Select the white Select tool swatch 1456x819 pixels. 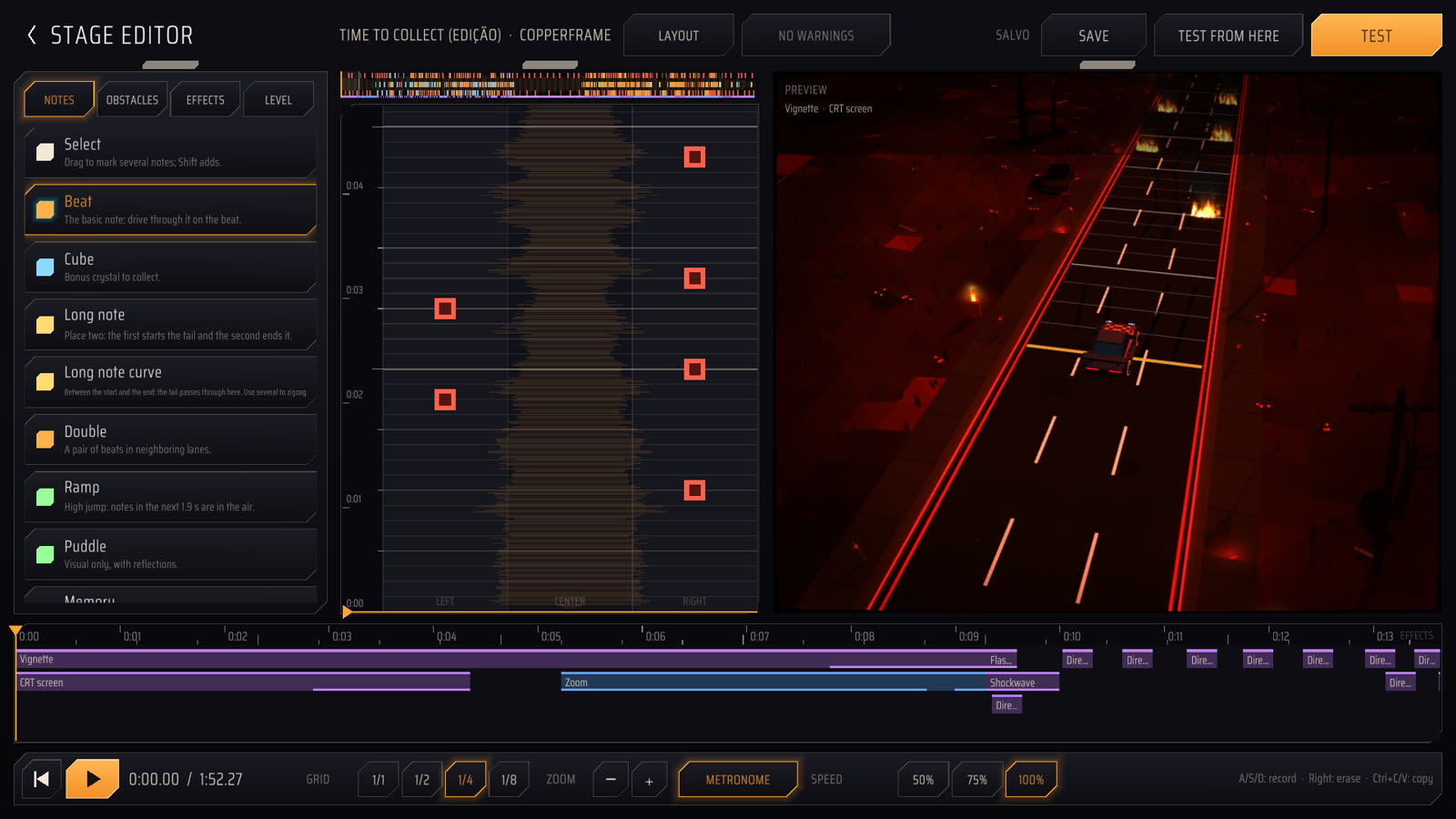tap(45, 153)
